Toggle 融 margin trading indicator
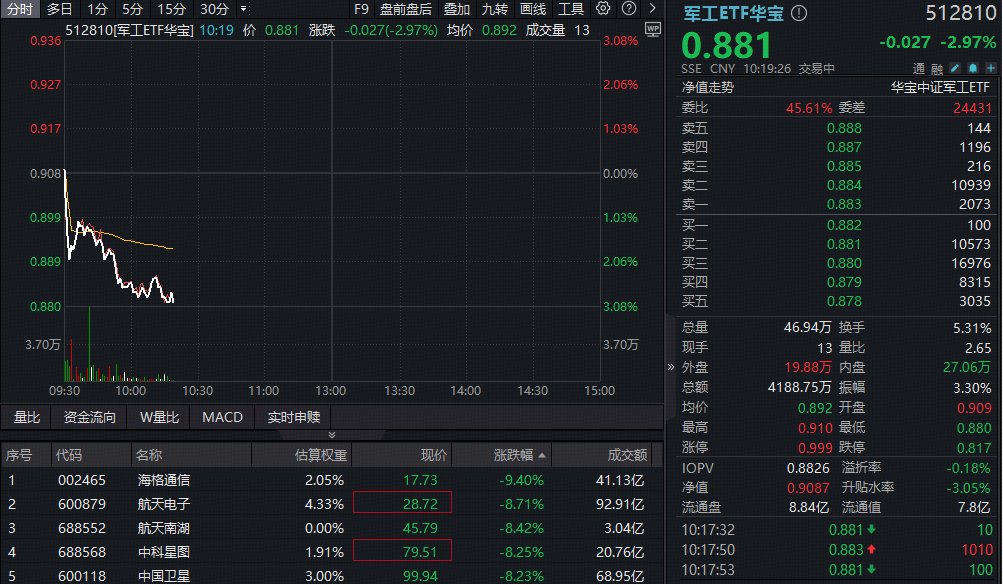Screen dimensions: 1003x584 tap(935, 67)
